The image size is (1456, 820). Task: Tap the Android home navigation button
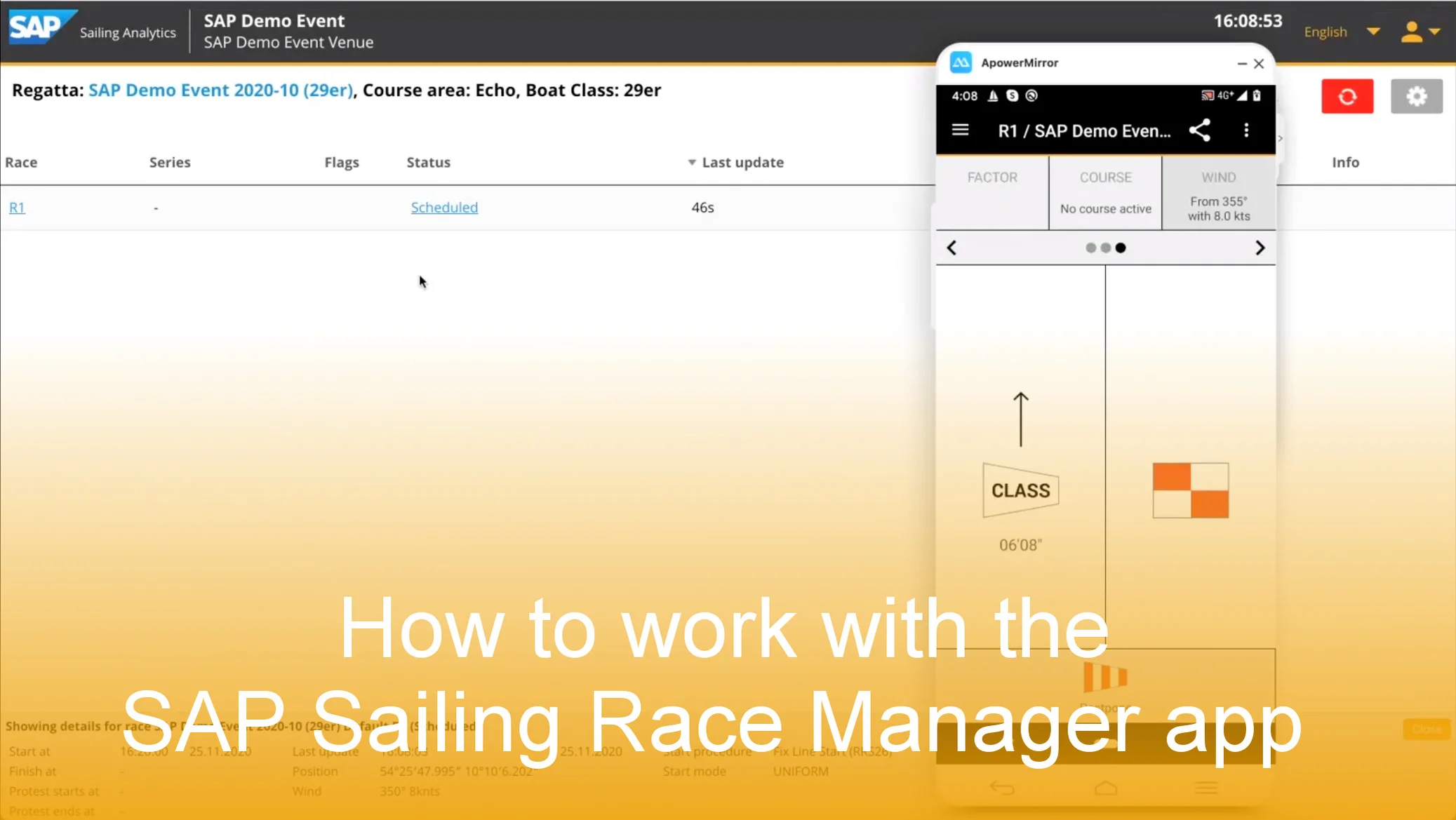tap(1107, 787)
